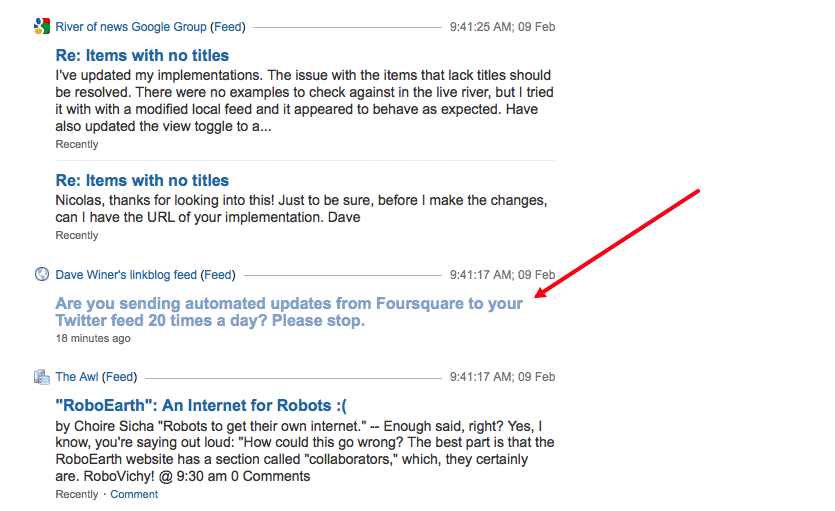The height and width of the screenshot is (511, 835).
Task: Click 'Recently' below the 'Nicolas, thanks' post
Action: point(77,235)
